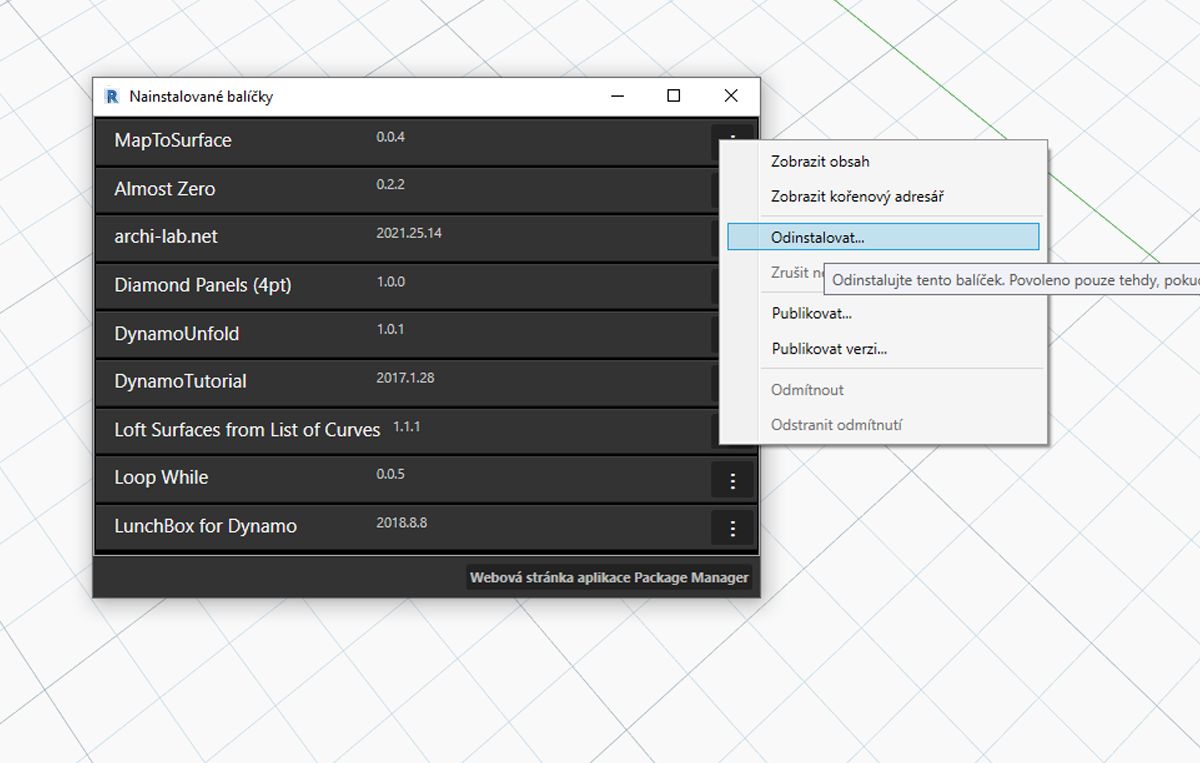
Task: Select the DynamoUnfold package name
Action: (x=177, y=333)
